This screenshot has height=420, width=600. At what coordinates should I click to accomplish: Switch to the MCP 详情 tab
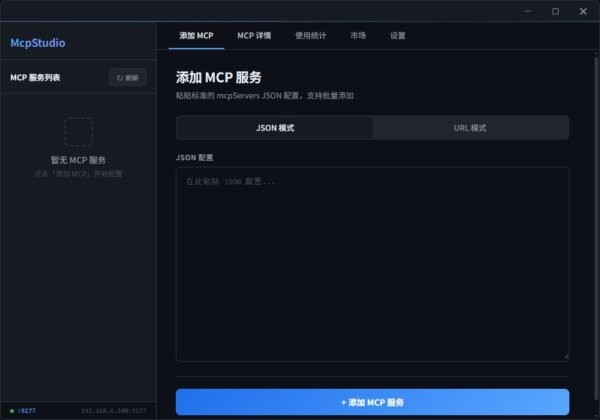(x=254, y=36)
